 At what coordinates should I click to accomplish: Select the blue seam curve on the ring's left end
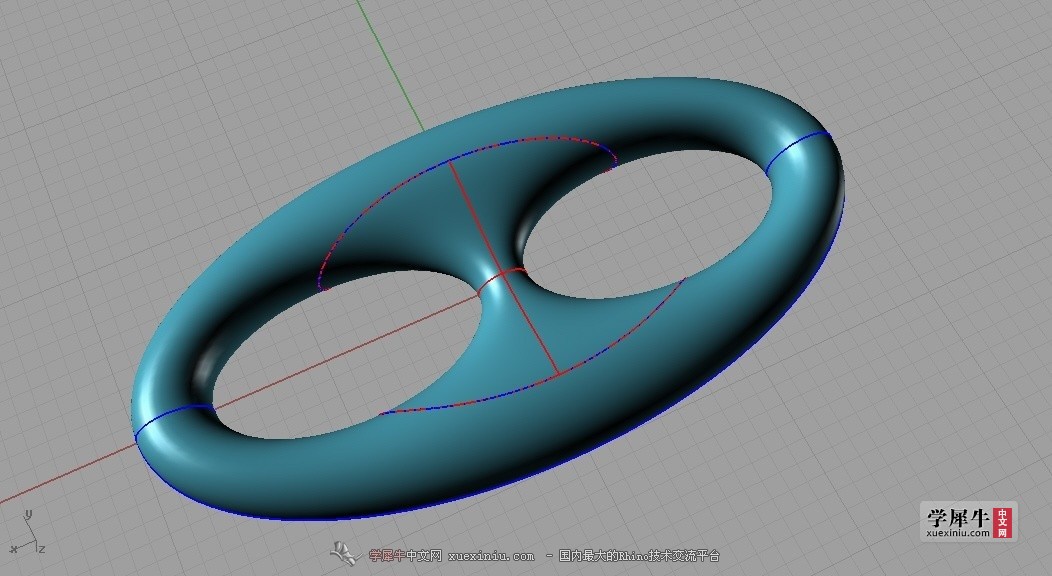(x=172, y=420)
